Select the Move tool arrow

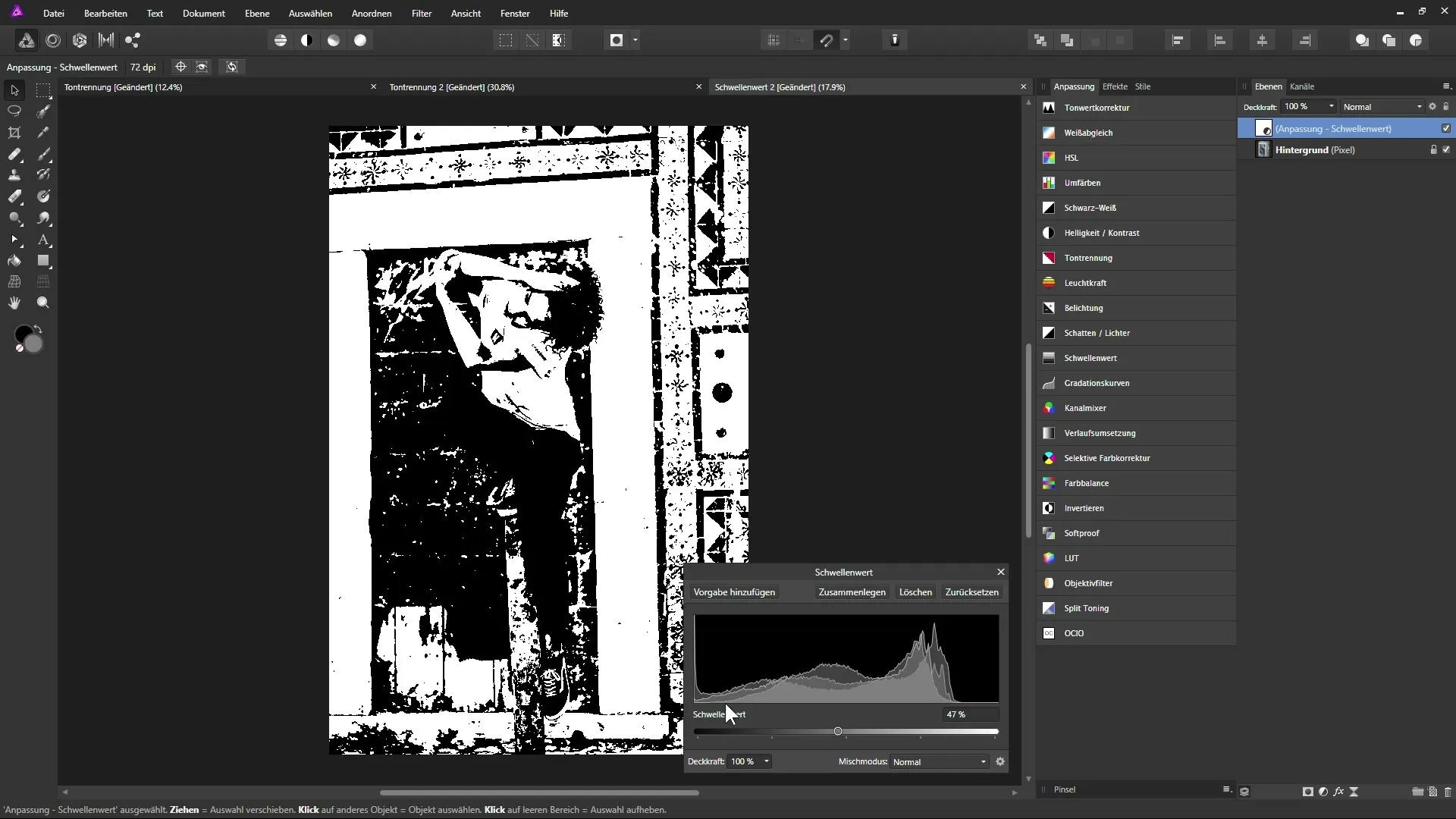click(x=14, y=90)
